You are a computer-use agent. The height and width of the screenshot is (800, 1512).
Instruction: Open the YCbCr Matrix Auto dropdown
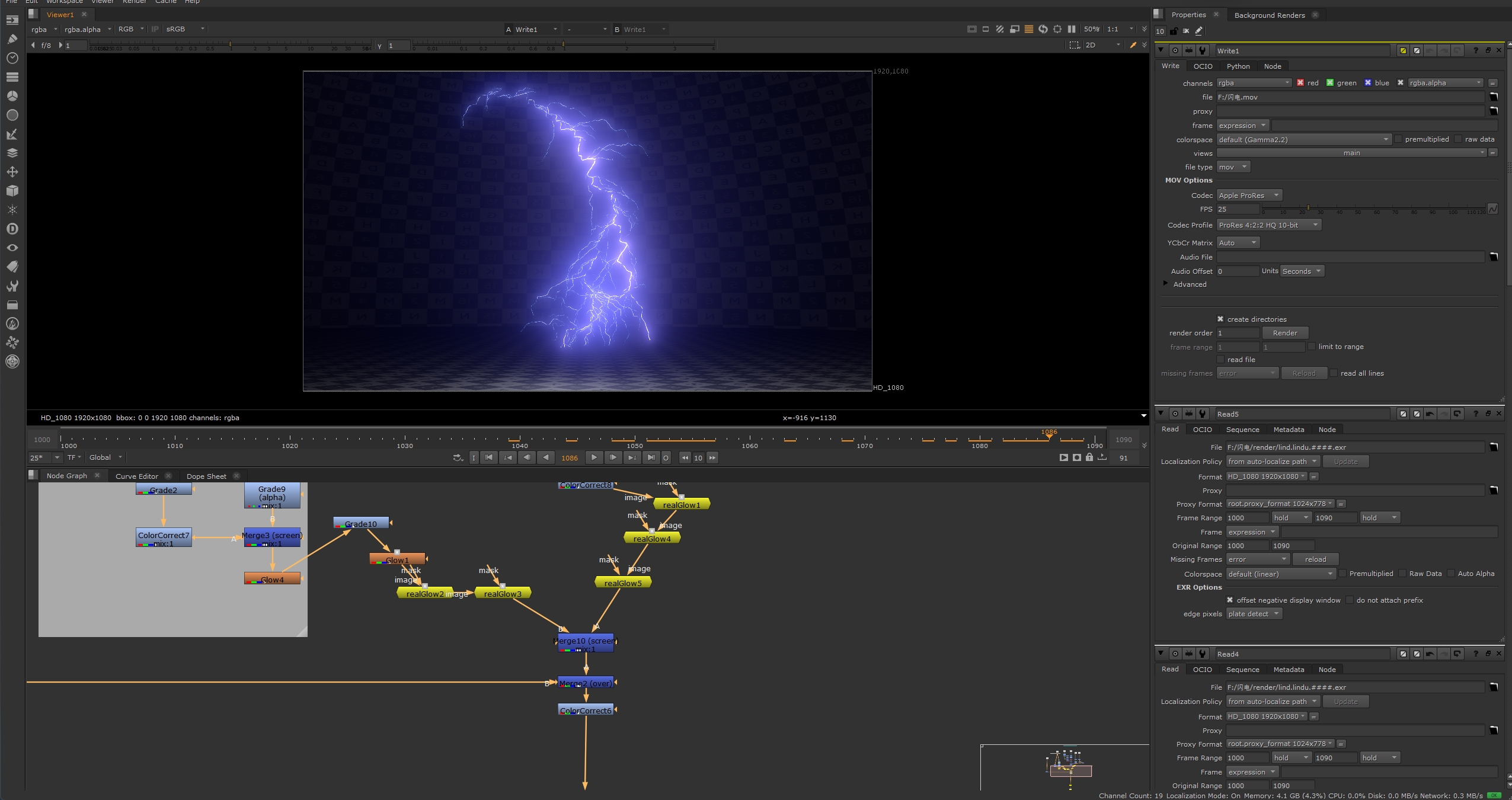tap(1238, 243)
